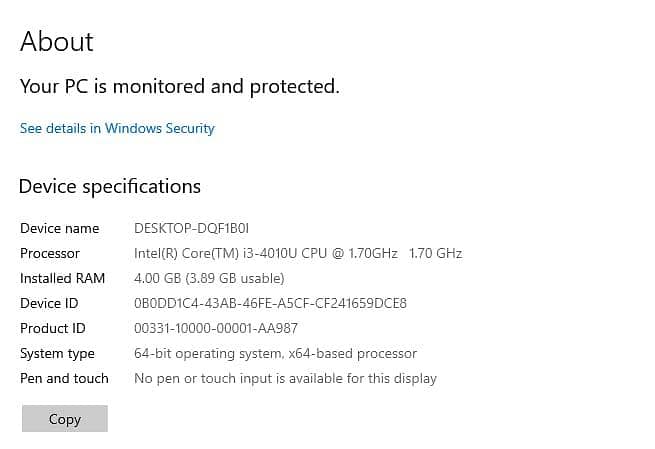Viewport: 655px width, 449px height.
Task: Select the 'No pen or touch input' text
Action: (x=285, y=379)
